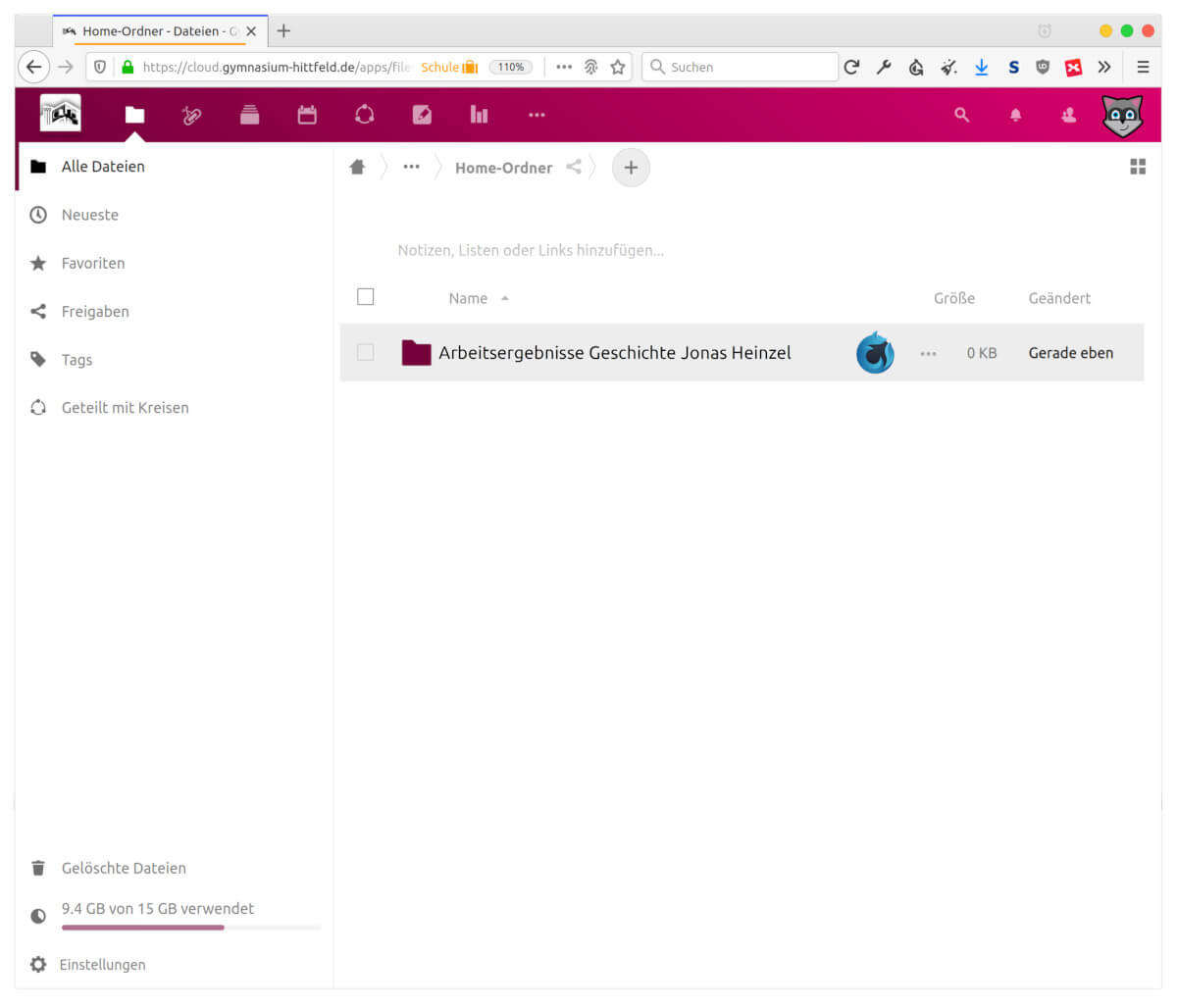Open Favoriten in the sidebar
This screenshot has height=1008, width=1177.
[92, 263]
